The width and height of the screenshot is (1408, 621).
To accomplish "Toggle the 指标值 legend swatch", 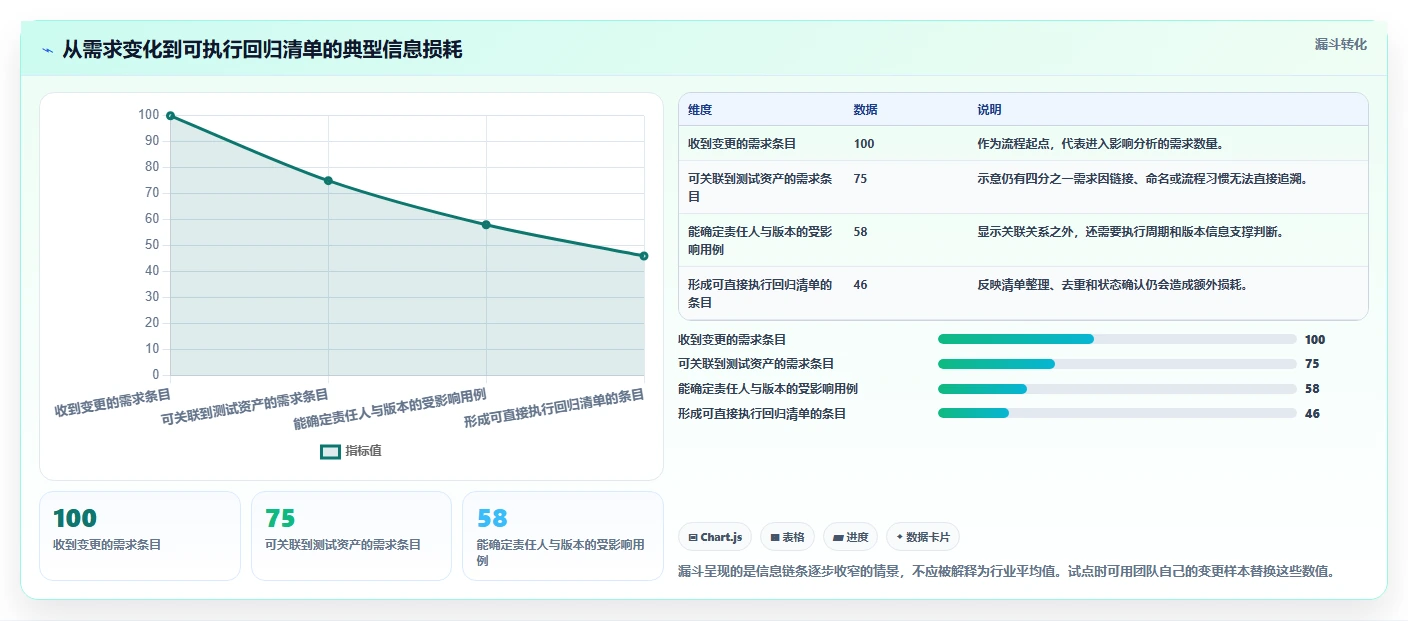I will [x=330, y=451].
